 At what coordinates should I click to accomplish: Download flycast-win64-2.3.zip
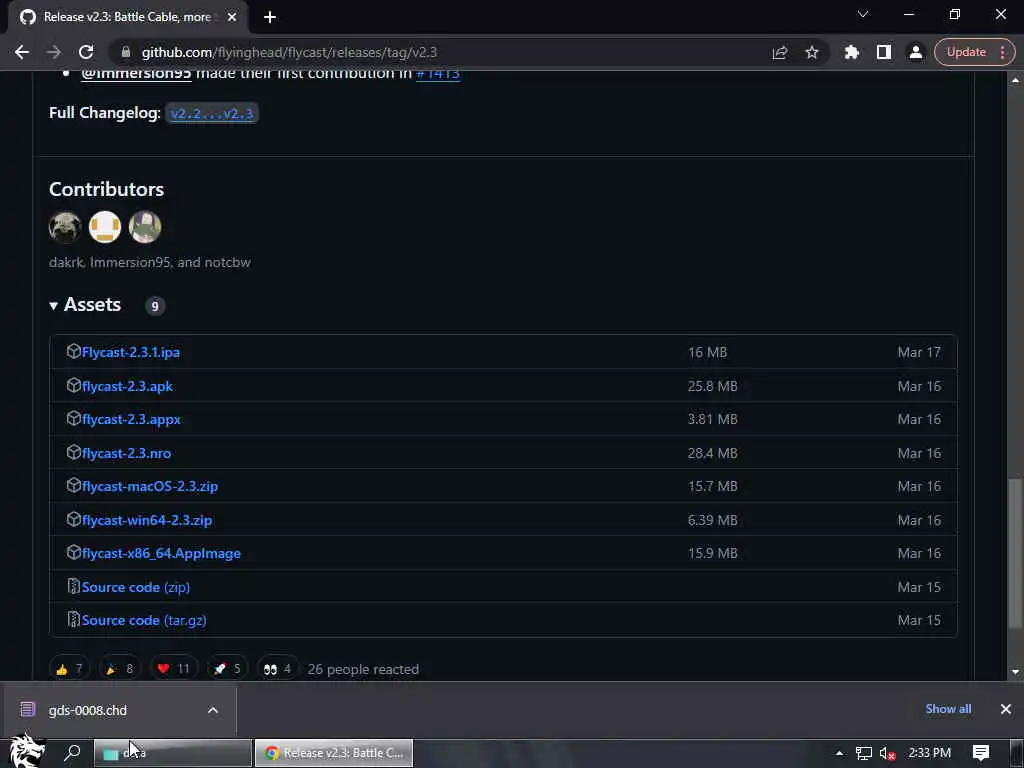(147, 520)
